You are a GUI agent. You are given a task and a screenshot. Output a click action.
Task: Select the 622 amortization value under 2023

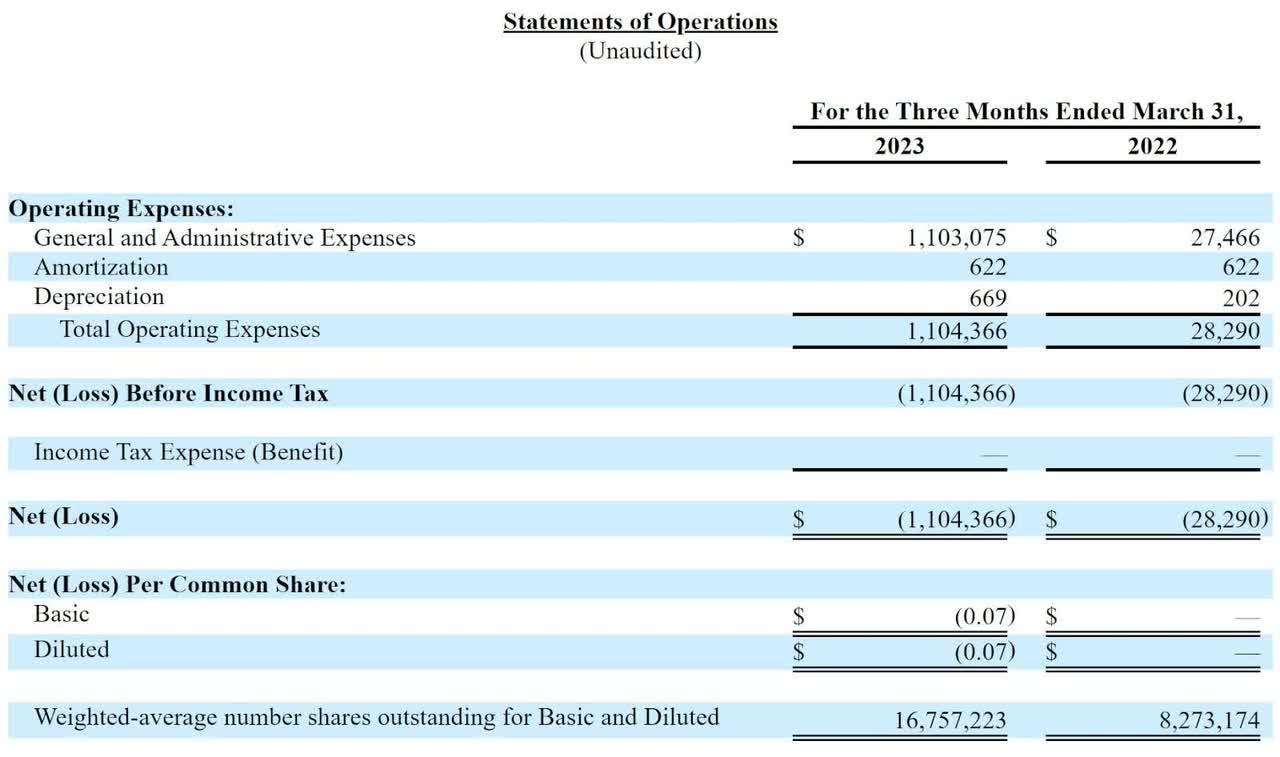click(987, 267)
